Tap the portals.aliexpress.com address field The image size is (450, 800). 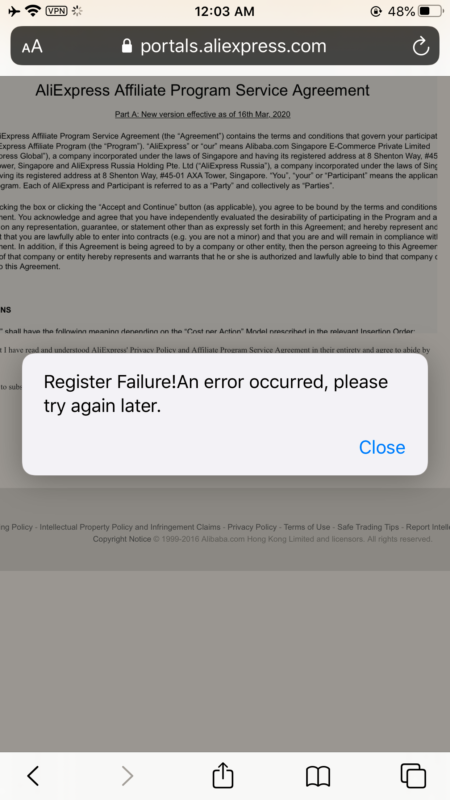[225, 46]
